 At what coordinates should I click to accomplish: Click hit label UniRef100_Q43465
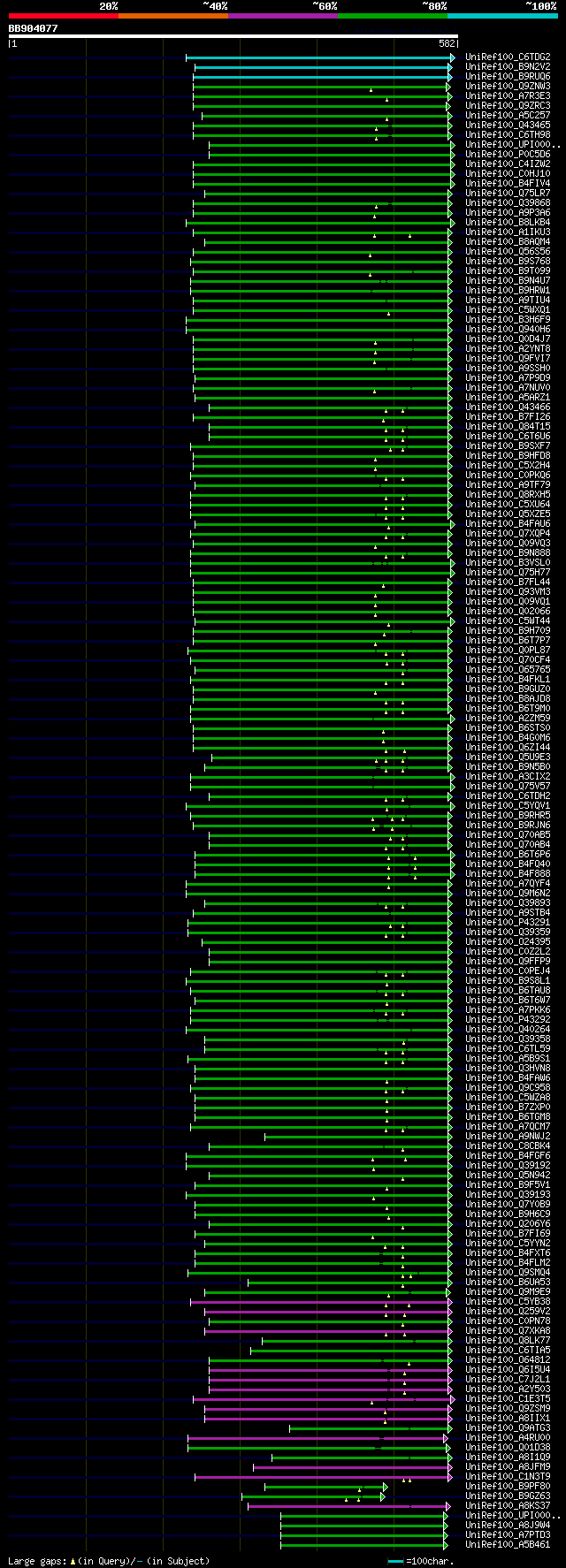coord(508,125)
